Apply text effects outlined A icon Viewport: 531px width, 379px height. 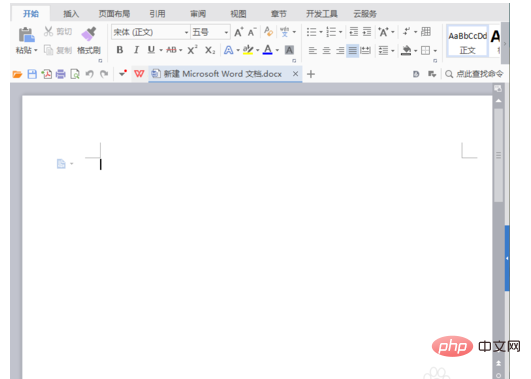229,50
